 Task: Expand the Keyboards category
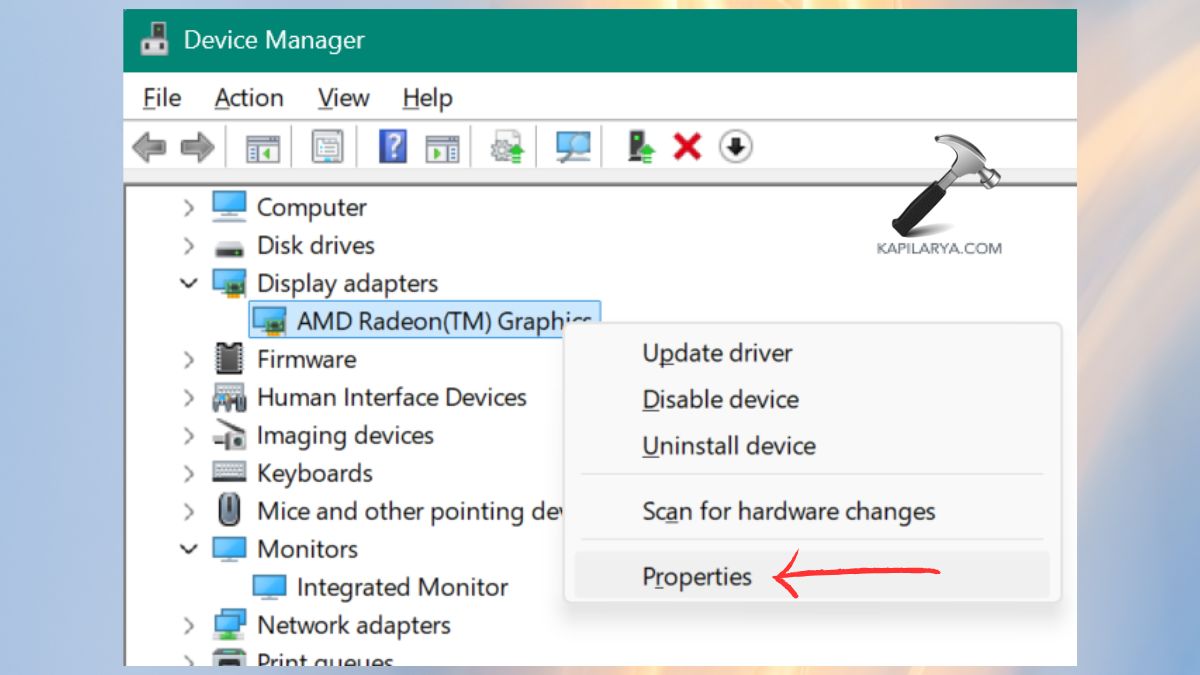pyautogui.click(x=190, y=473)
